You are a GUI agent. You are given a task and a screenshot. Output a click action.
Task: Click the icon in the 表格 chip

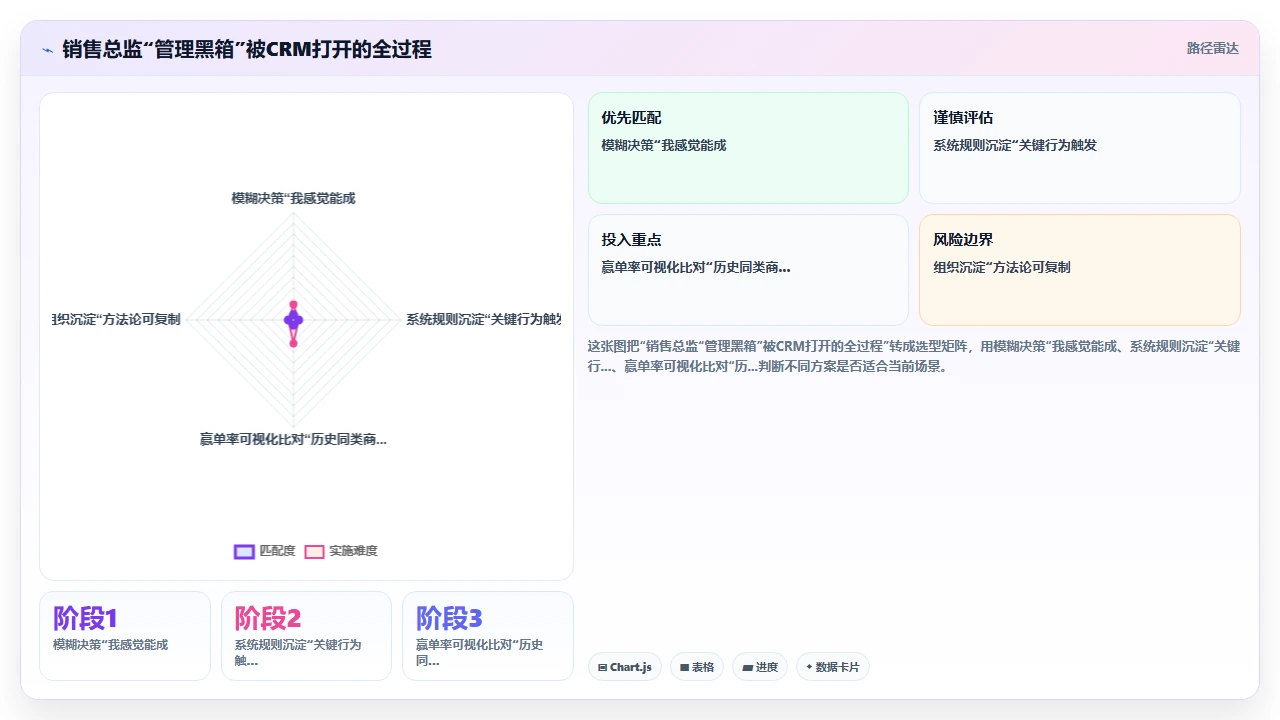tap(684, 667)
